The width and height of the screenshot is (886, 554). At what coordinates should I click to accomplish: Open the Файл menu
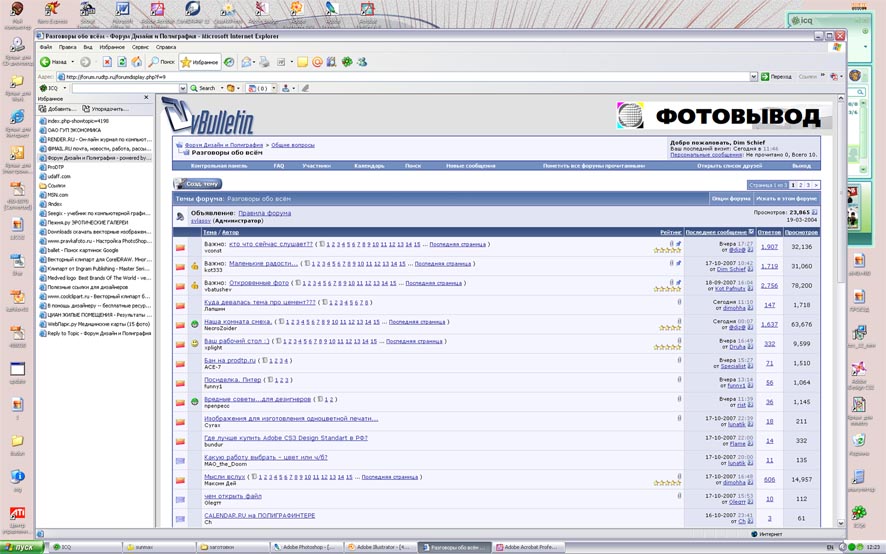[x=46, y=47]
